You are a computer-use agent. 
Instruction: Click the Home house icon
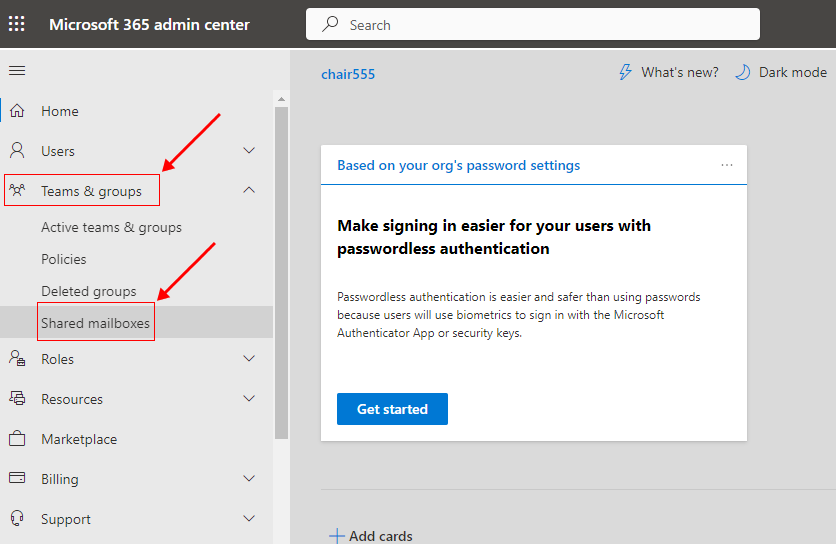click(x=17, y=111)
